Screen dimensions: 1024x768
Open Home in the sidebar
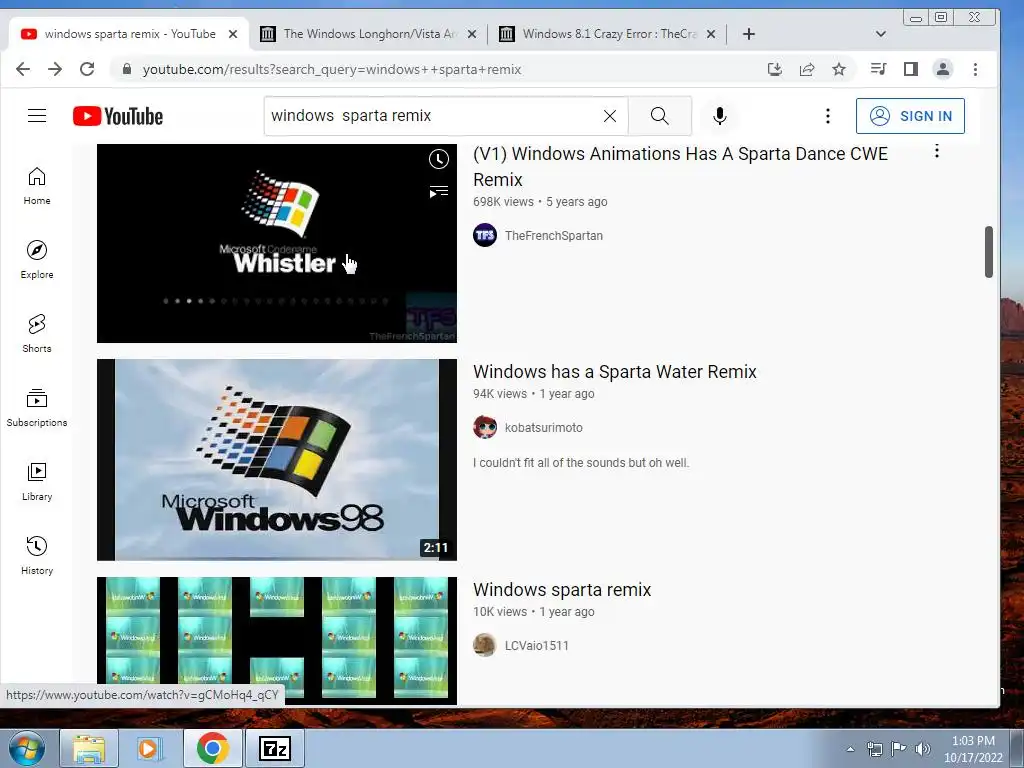37,186
